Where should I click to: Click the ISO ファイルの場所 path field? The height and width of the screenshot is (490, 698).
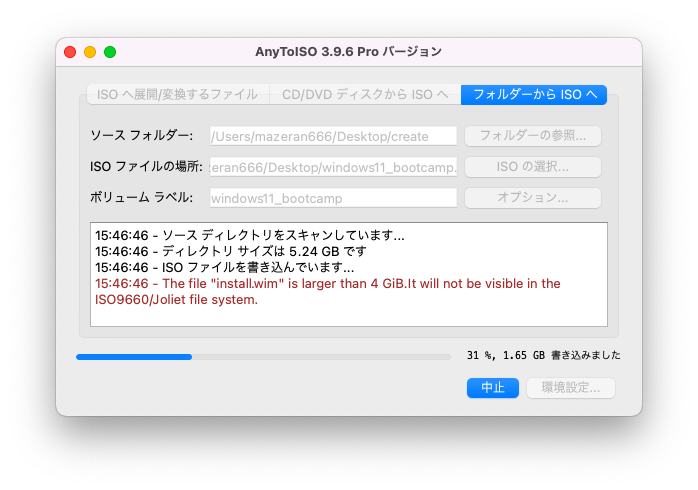(333, 167)
